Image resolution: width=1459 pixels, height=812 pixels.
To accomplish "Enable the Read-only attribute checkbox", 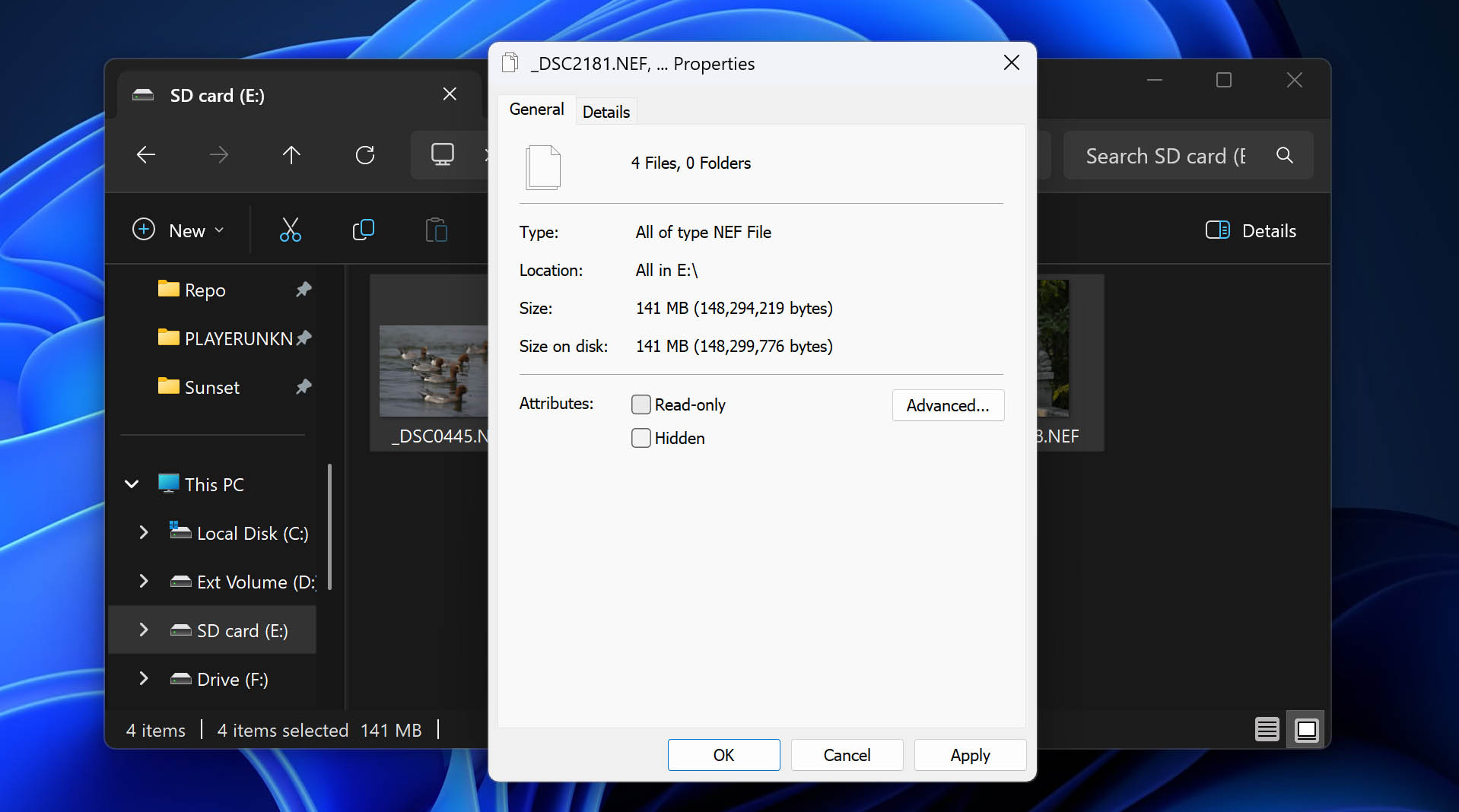I will pos(641,404).
